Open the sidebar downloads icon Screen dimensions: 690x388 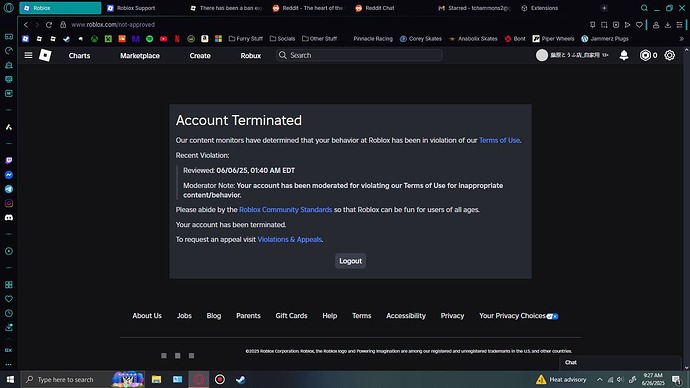(9, 328)
